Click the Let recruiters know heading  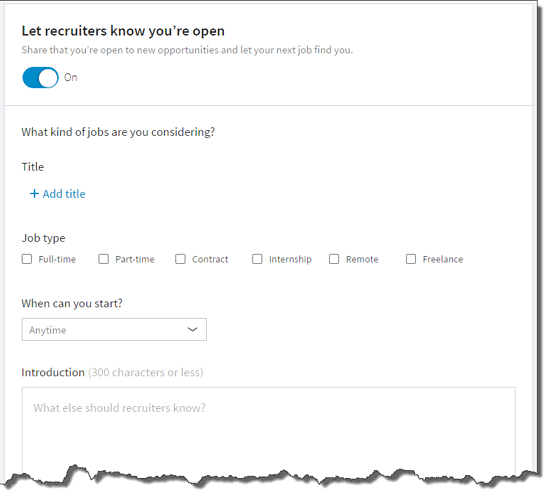[x=123, y=31]
